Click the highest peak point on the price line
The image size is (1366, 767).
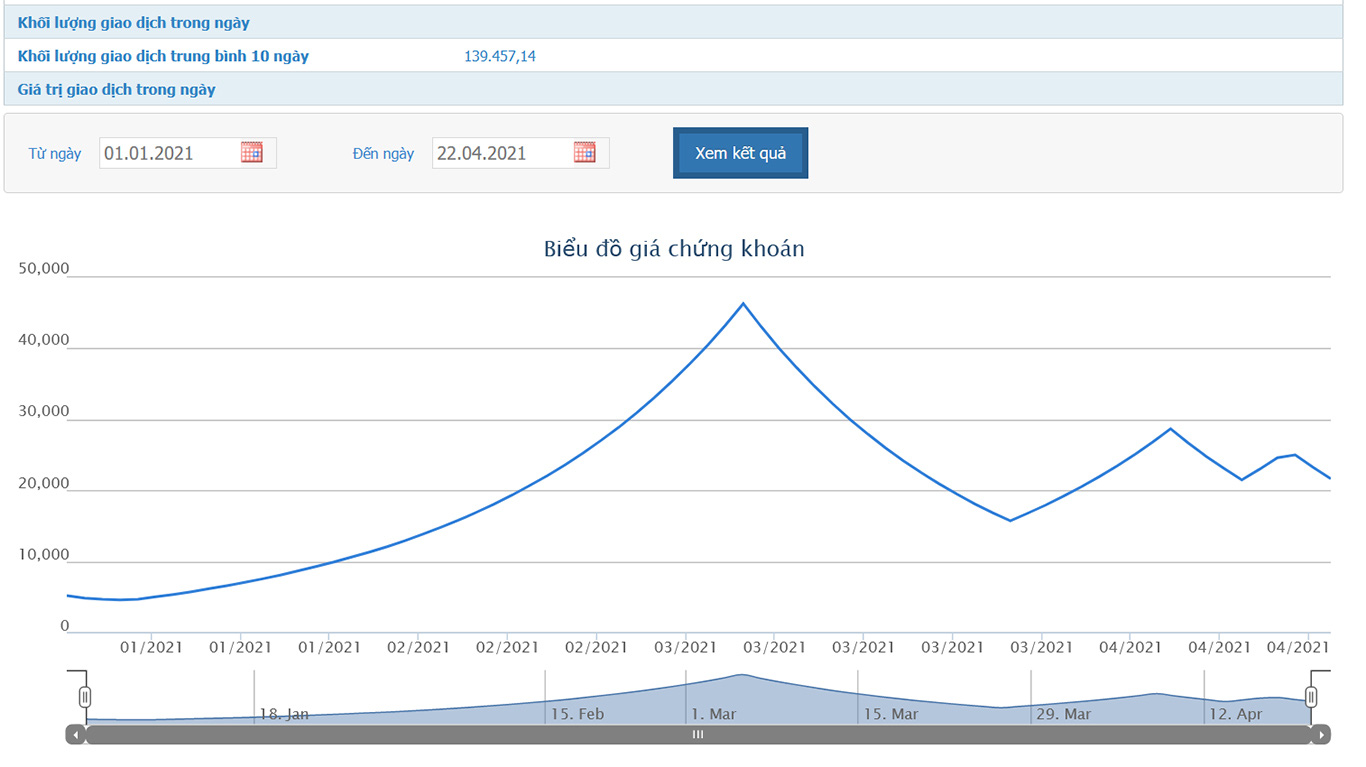click(x=742, y=303)
